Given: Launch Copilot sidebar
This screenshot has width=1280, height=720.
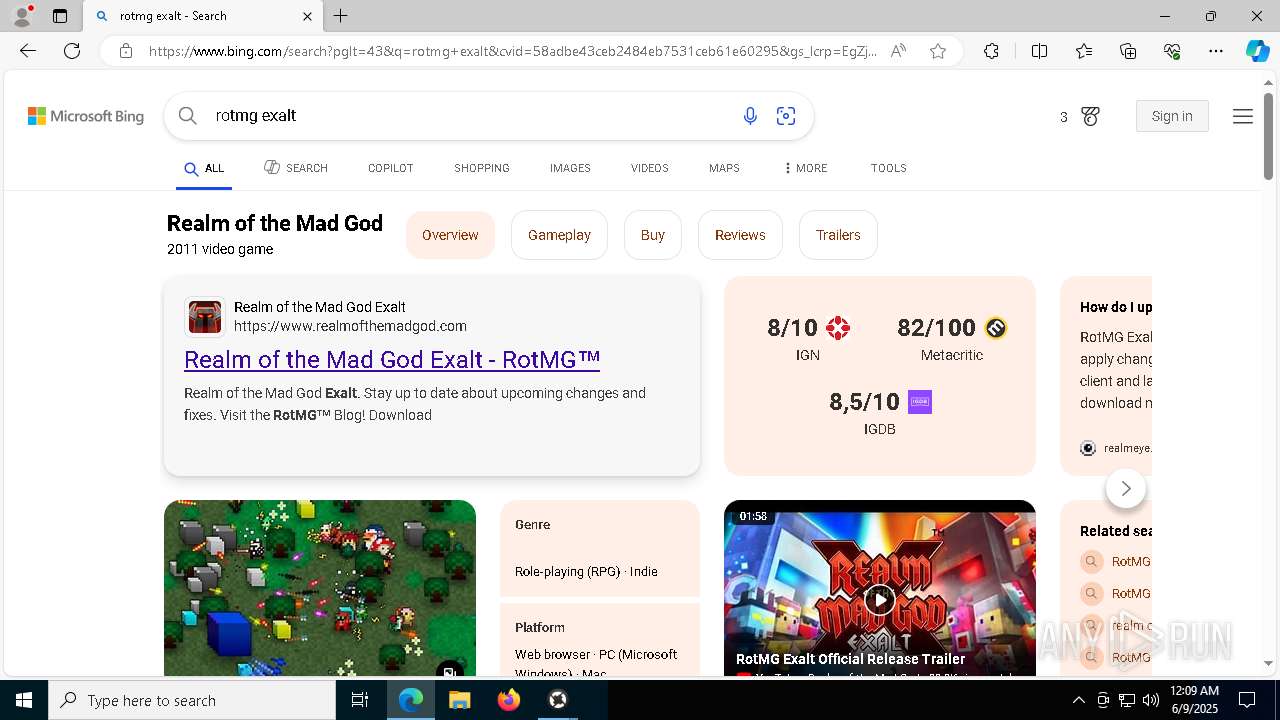Looking at the screenshot, I should [x=1257, y=51].
